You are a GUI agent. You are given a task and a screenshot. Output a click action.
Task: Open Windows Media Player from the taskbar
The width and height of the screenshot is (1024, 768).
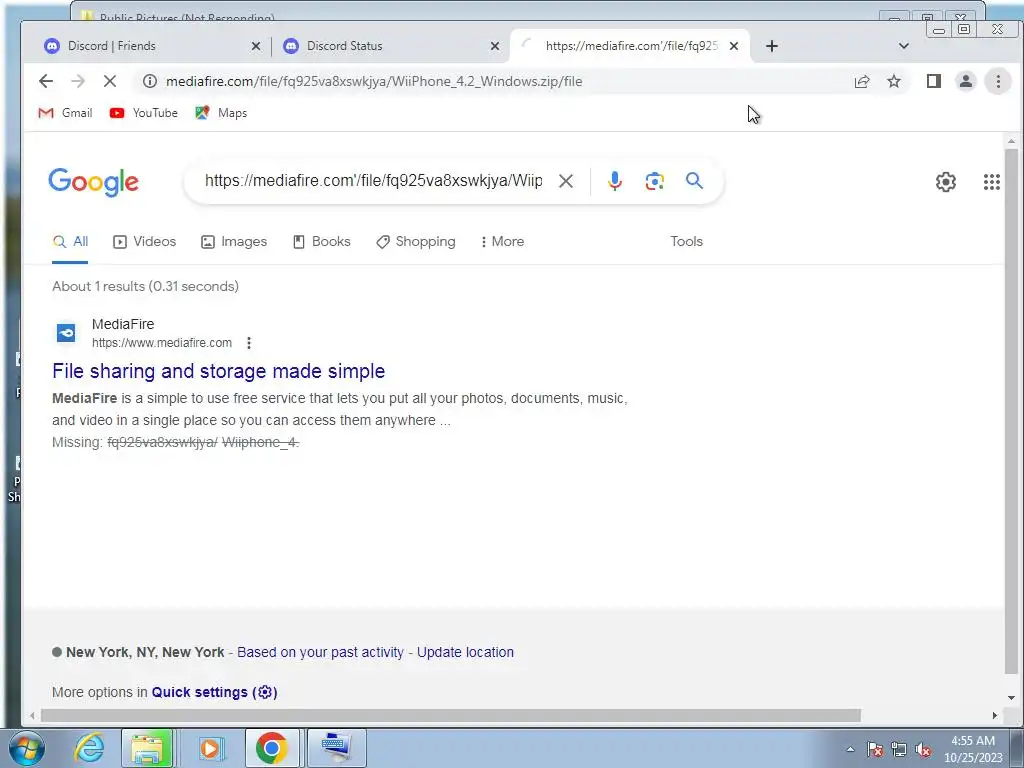tap(210, 748)
